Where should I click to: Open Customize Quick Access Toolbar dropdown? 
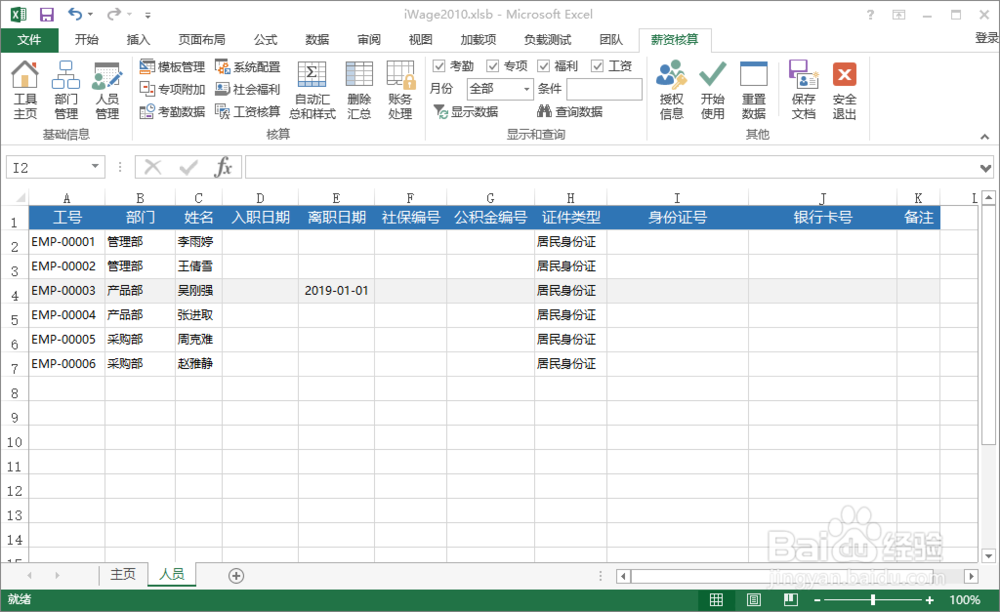[x=147, y=15]
